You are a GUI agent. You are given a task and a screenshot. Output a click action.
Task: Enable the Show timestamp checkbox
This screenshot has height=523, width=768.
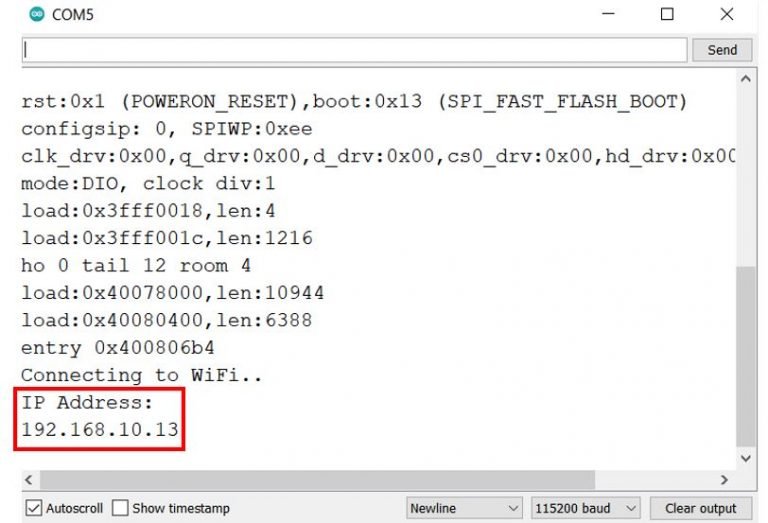121,508
